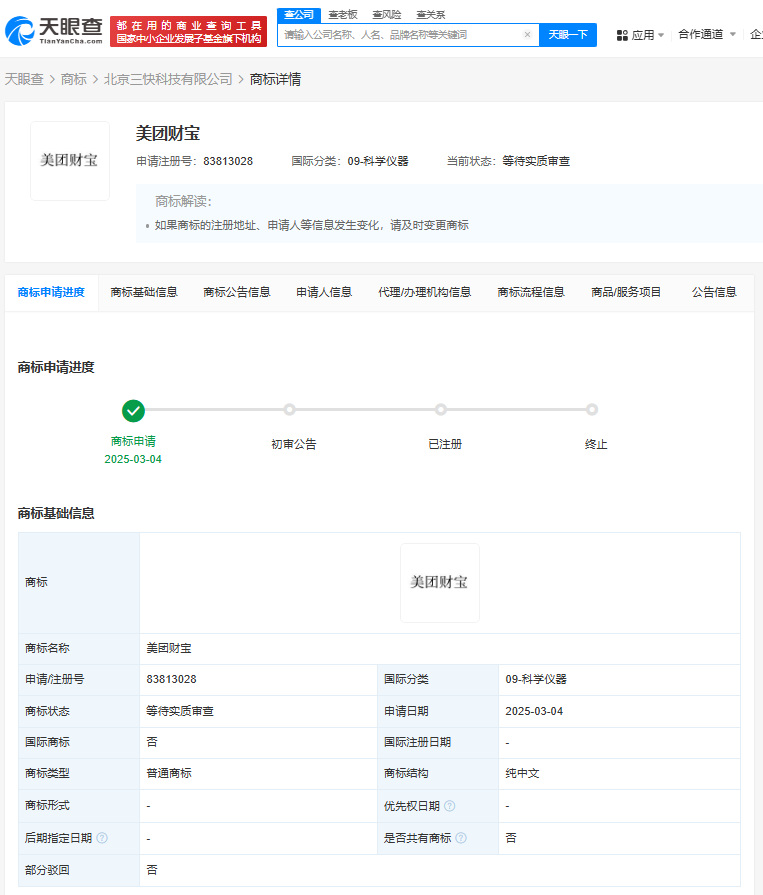Viewport: 763px width, 895px height.
Task: Click the 初审公告 progress step marker
Action: coord(289,410)
